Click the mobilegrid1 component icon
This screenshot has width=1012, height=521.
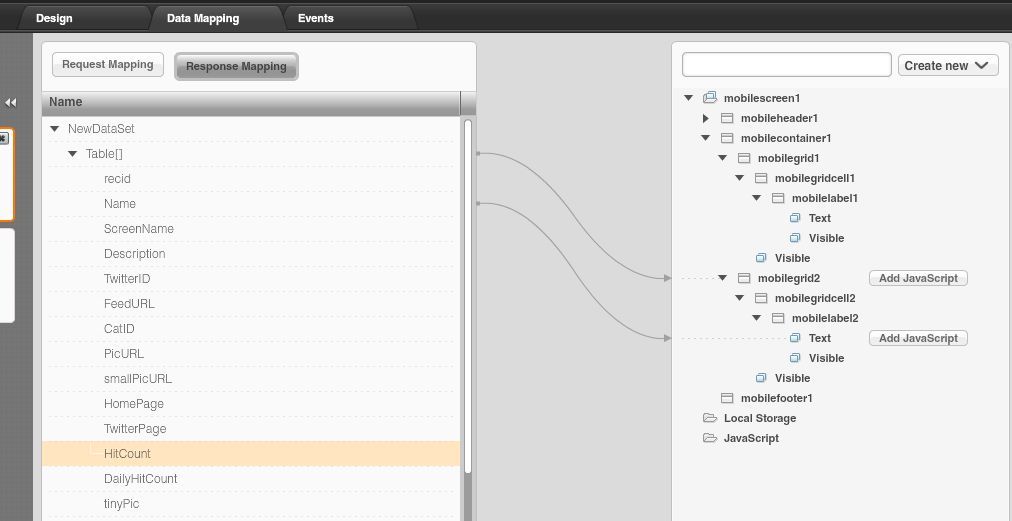pos(744,158)
